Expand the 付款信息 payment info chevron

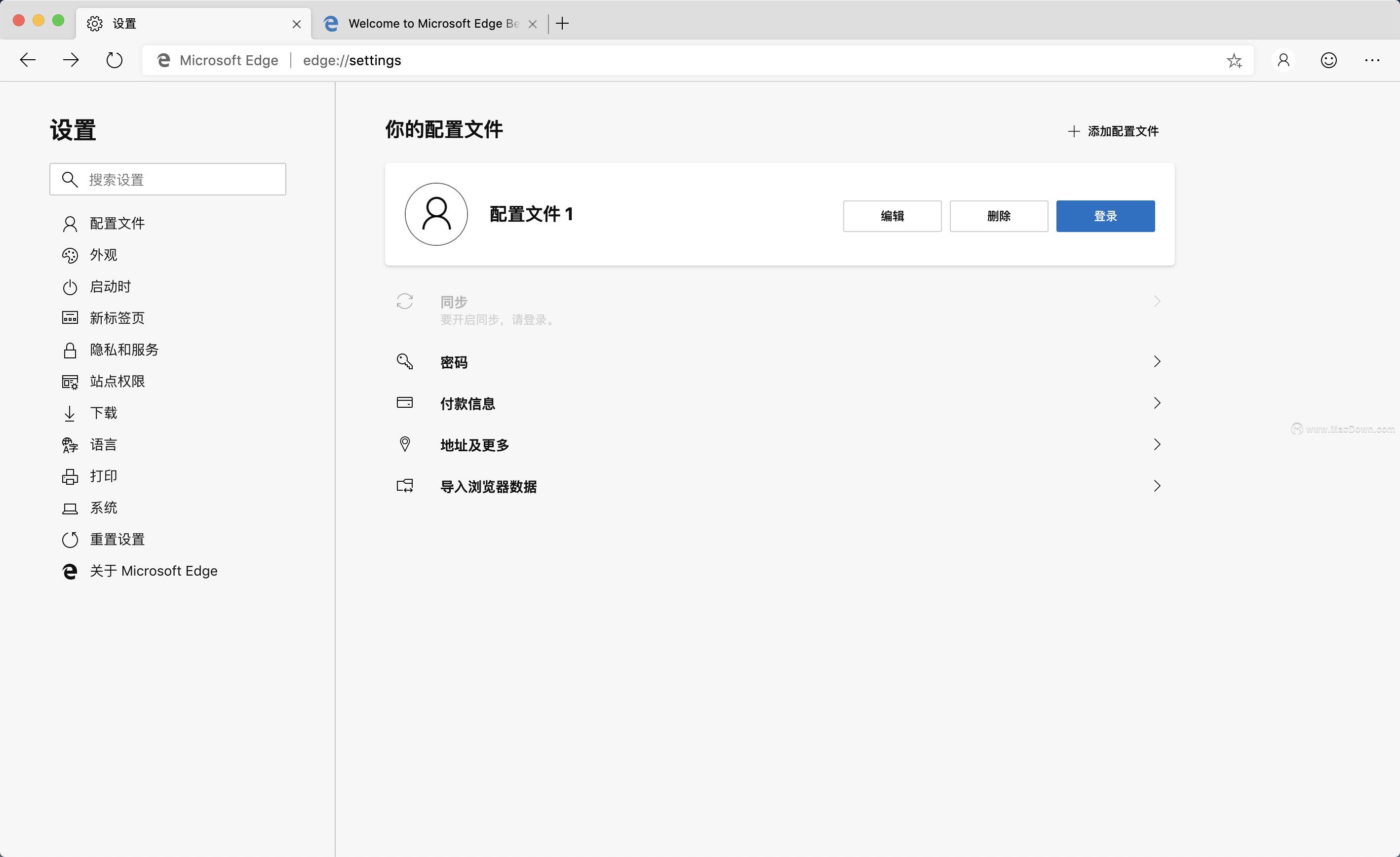coord(1157,403)
